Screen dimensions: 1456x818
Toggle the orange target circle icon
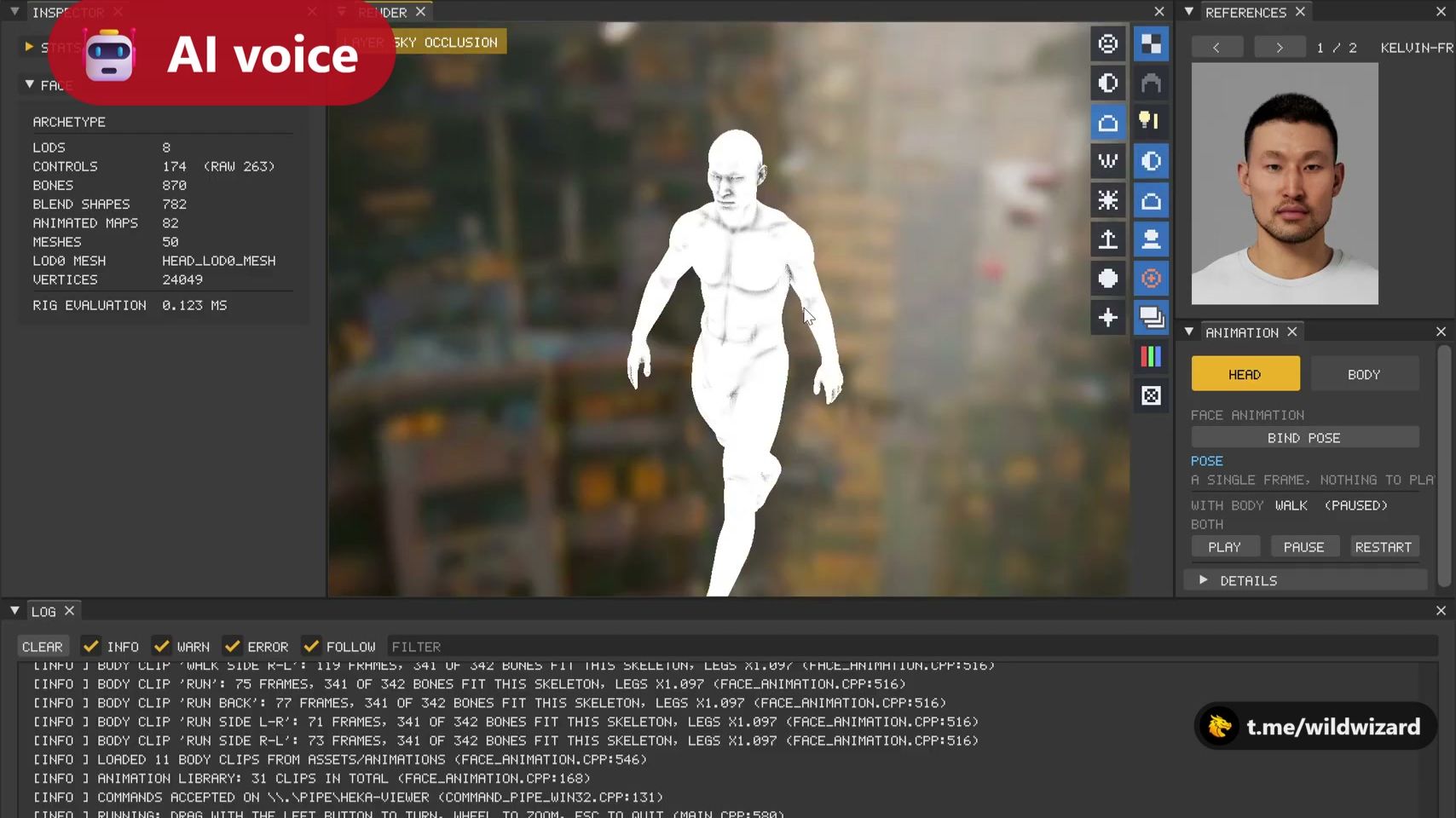point(1151,279)
